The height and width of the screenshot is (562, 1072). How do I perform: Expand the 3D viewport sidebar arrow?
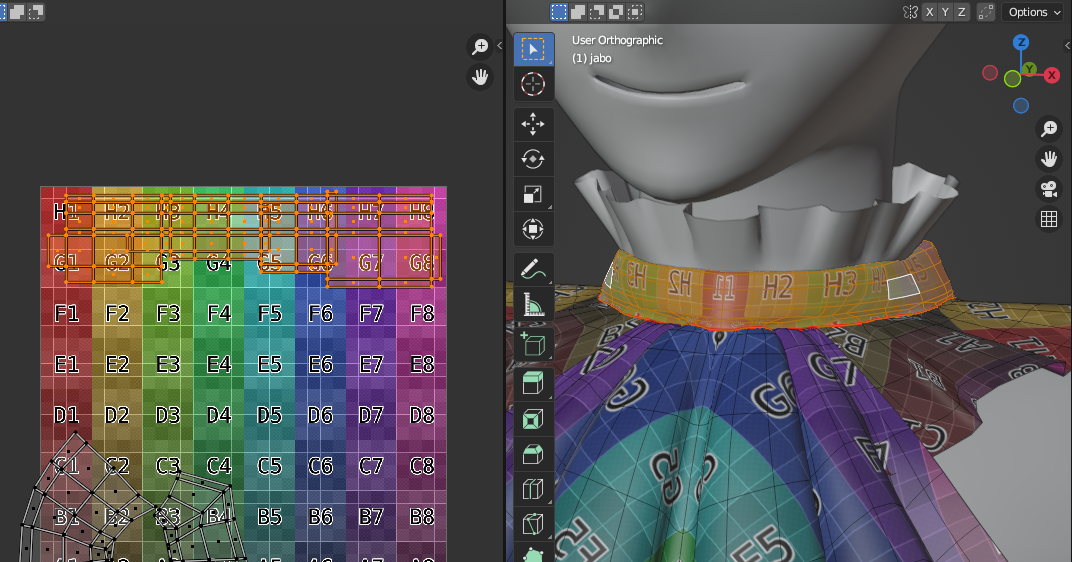tap(1067, 46)
